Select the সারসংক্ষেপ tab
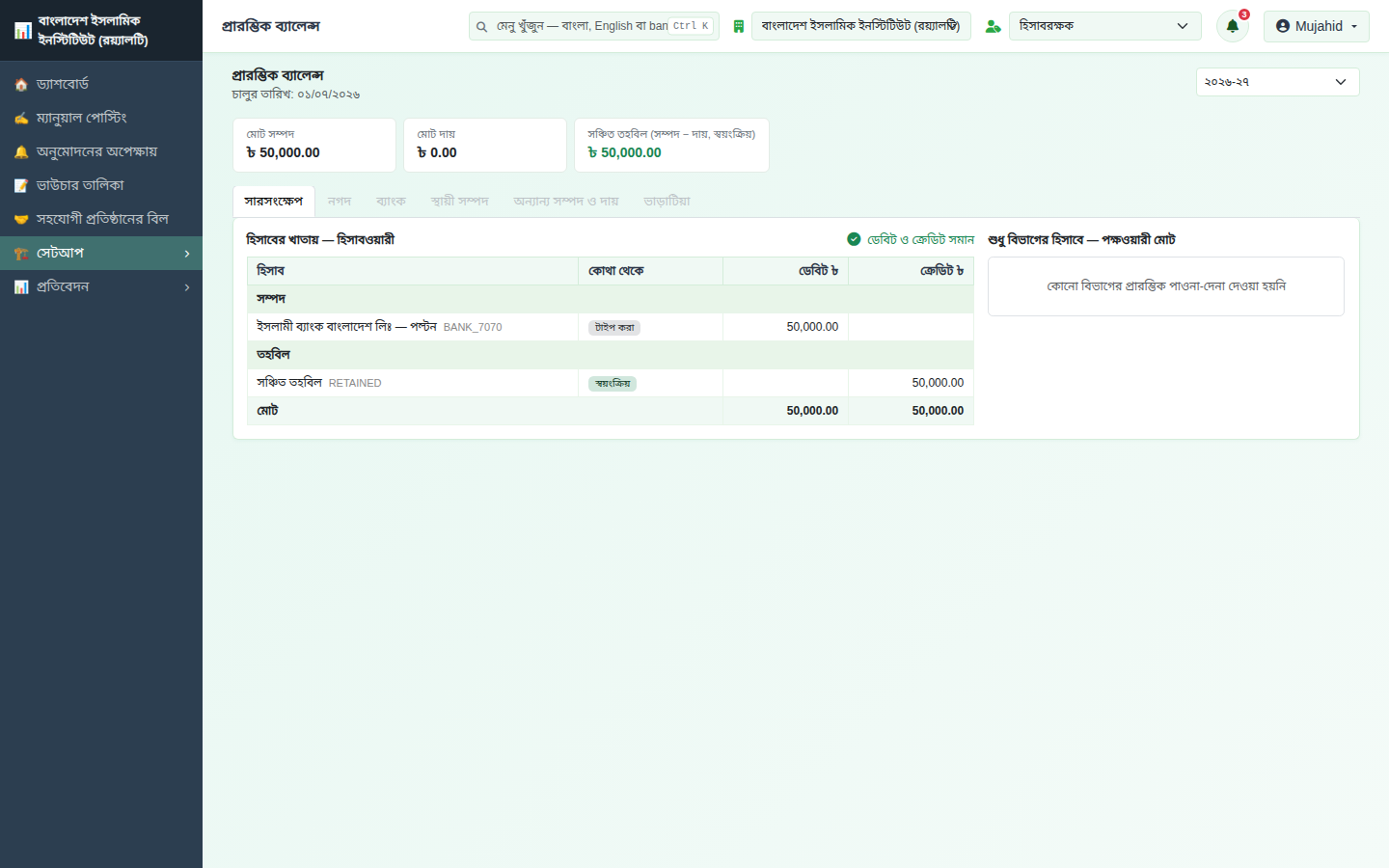1389x868 pixels. coord(274,202)
